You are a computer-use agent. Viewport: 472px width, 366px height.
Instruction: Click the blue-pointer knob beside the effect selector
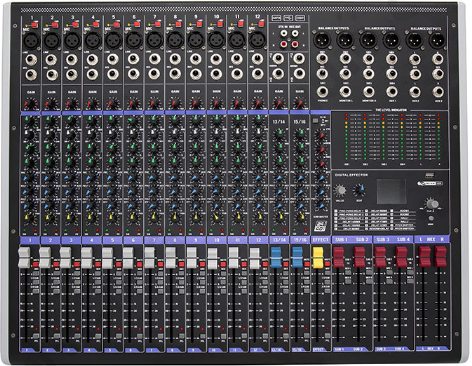(359, 191)
